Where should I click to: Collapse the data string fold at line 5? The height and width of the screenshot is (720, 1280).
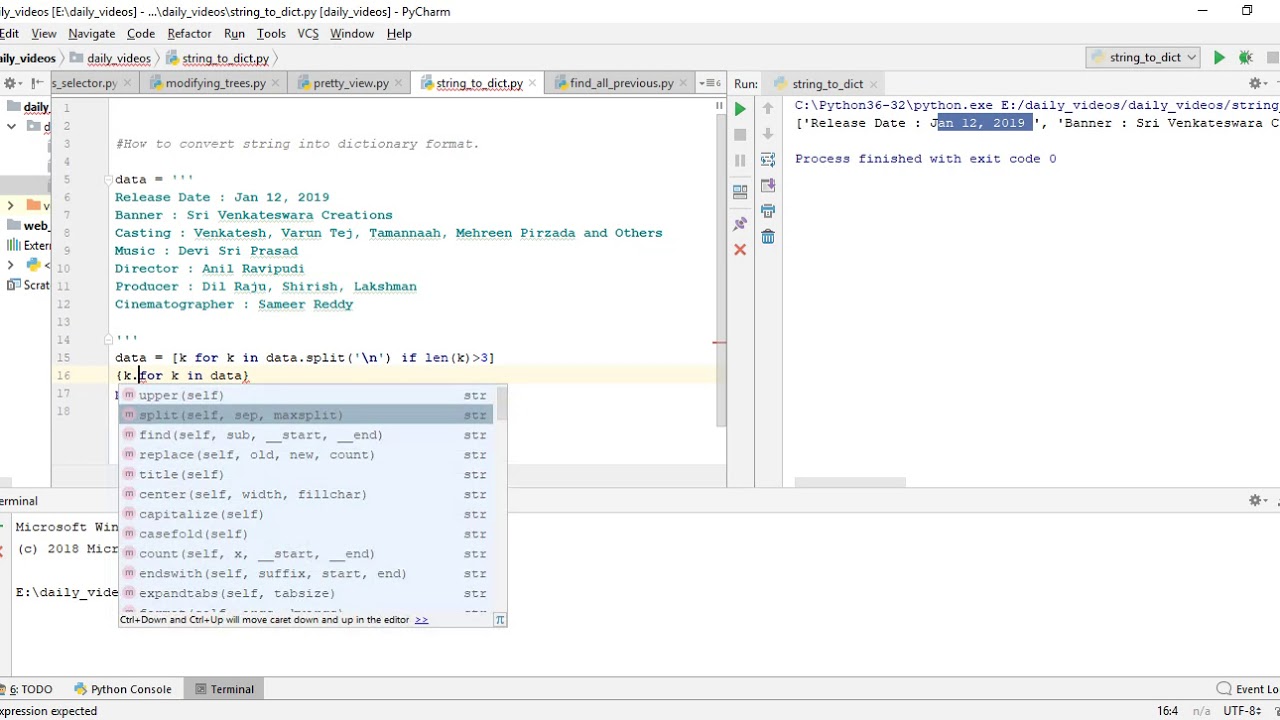pyautogui.click(x=110, y=180)
